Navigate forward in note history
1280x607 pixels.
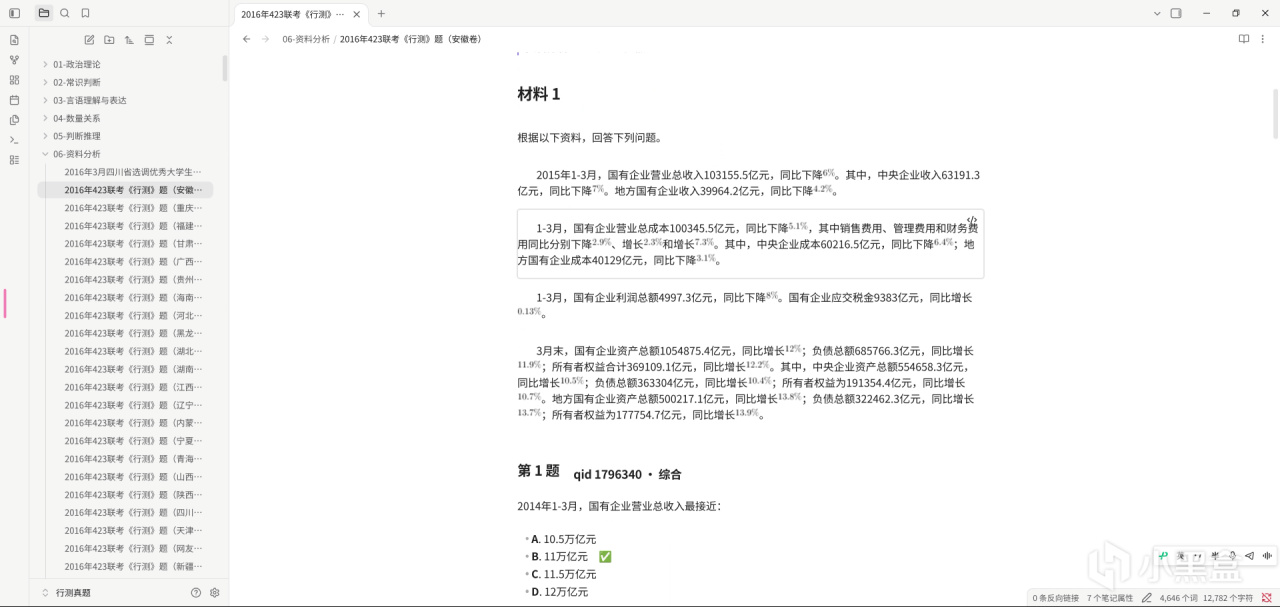pos(265,39)
